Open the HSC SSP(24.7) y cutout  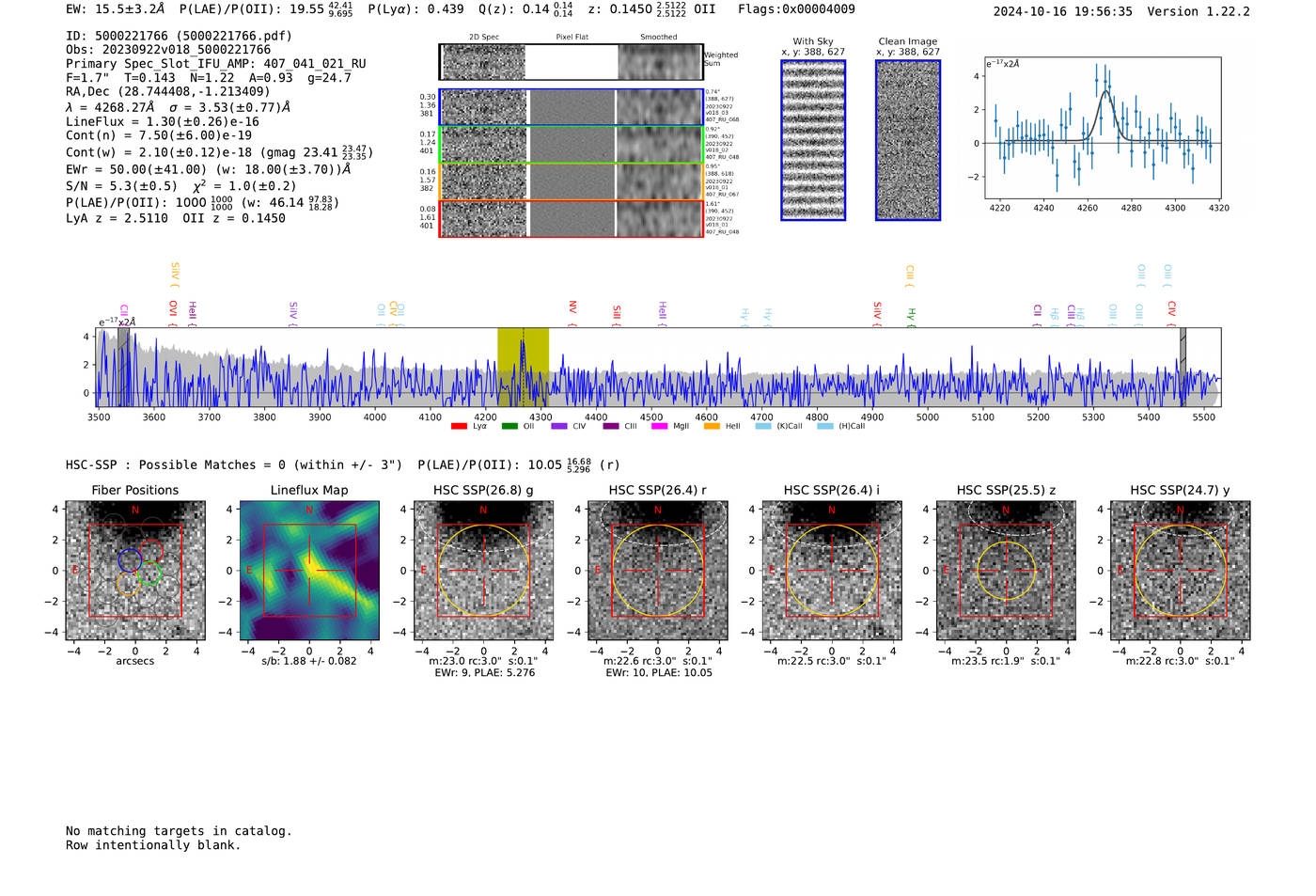[1181, 571]
